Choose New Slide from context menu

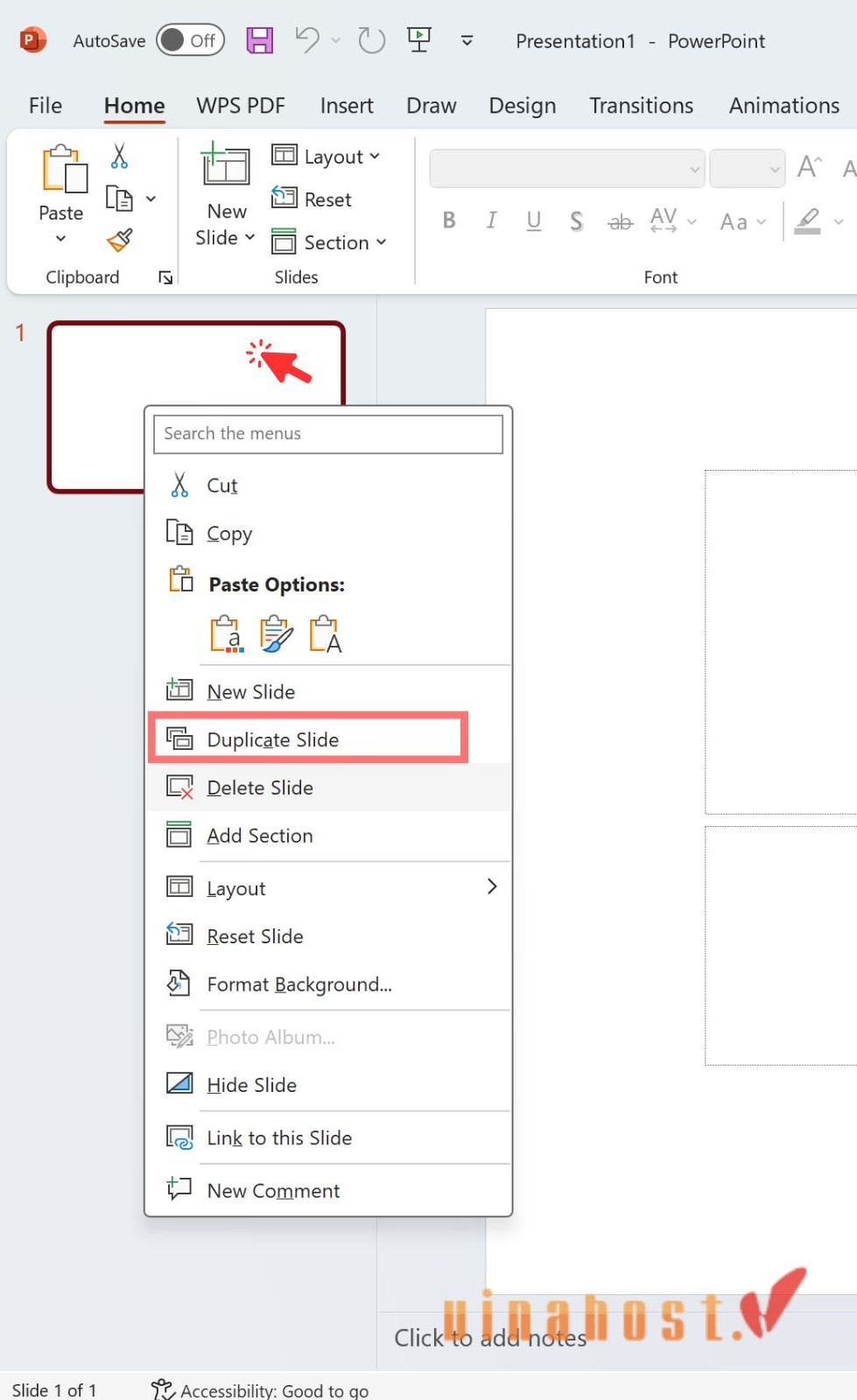pos(328,691)
